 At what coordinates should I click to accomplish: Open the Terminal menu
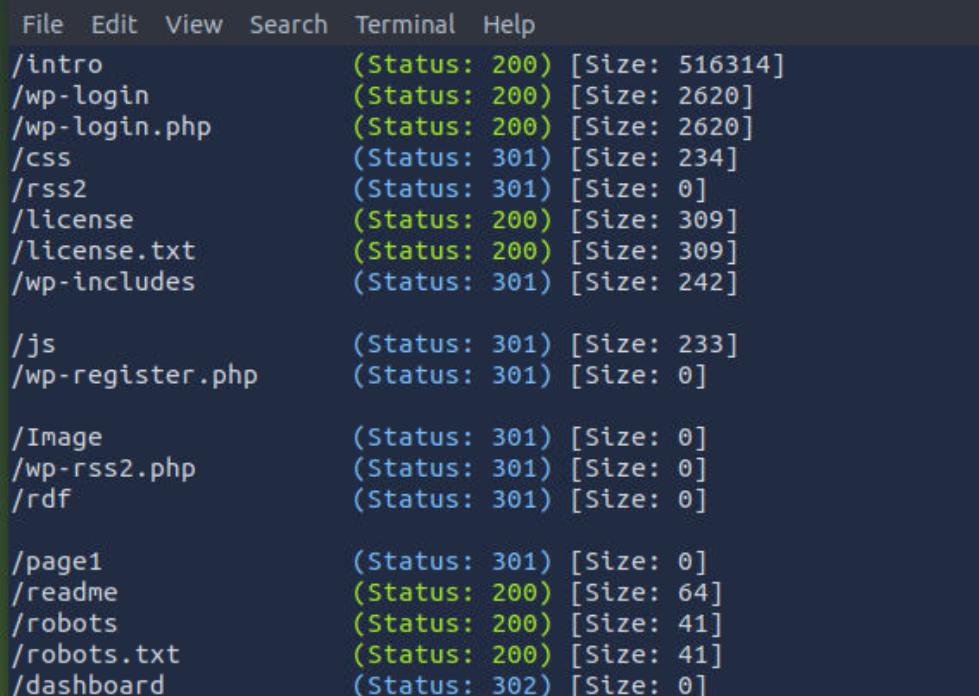click(405, 25)
